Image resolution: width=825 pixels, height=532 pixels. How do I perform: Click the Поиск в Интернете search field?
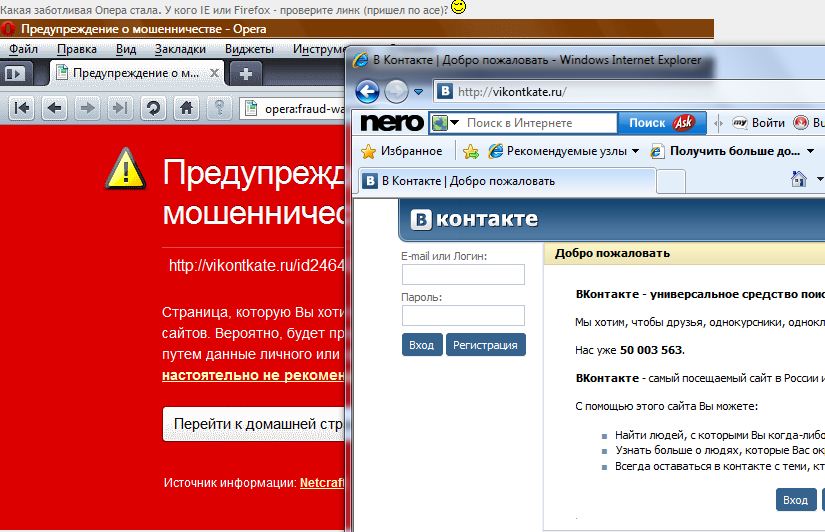click(x=540, y=123)
